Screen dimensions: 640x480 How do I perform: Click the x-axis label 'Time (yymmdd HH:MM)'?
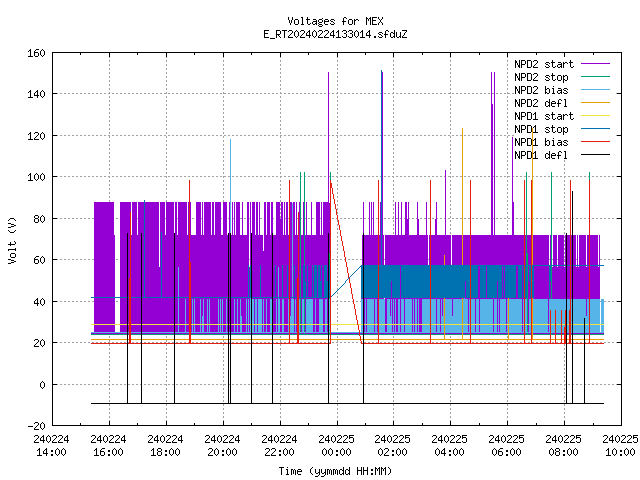coord(335,471)
